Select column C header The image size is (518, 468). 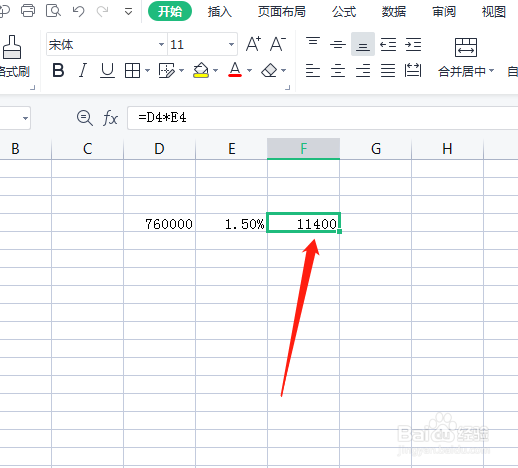pos(87,149)
